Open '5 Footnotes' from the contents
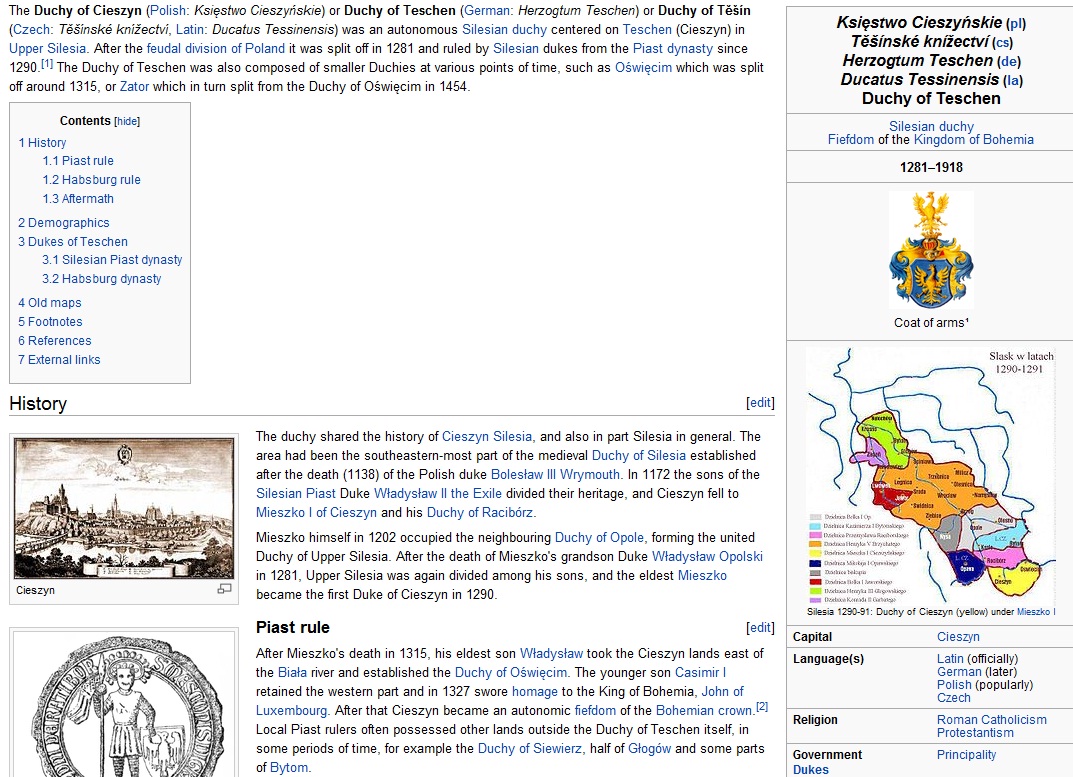The width and height of the screenshot is (1073, 777). pyautogui.click(x=51, y=322)
